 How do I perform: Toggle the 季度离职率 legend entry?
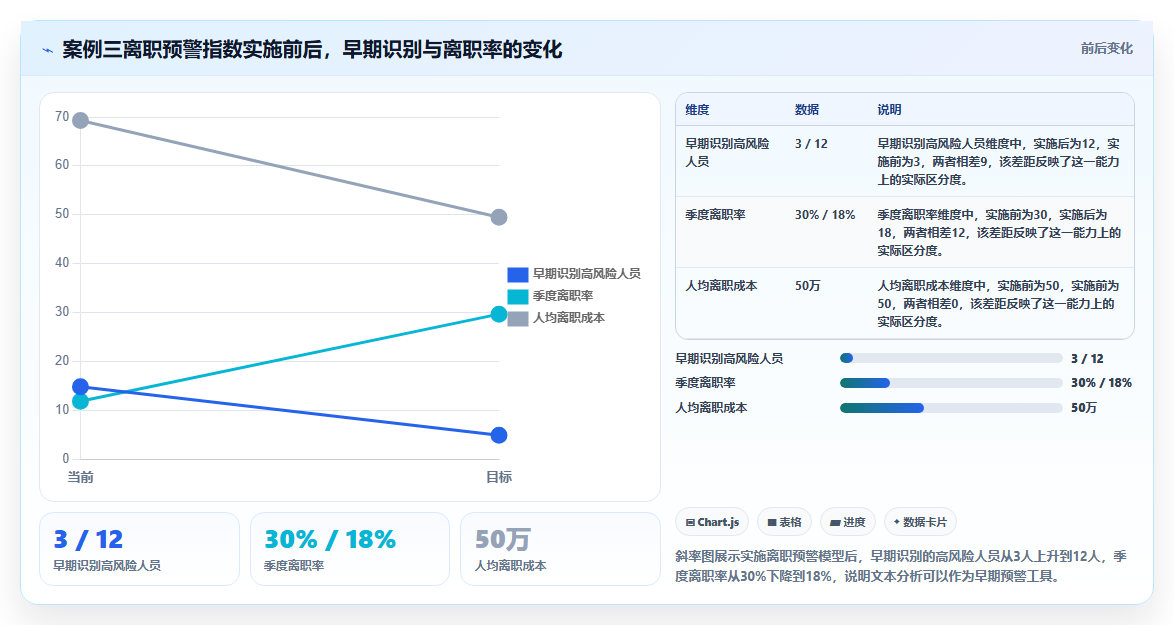[550, 296]
